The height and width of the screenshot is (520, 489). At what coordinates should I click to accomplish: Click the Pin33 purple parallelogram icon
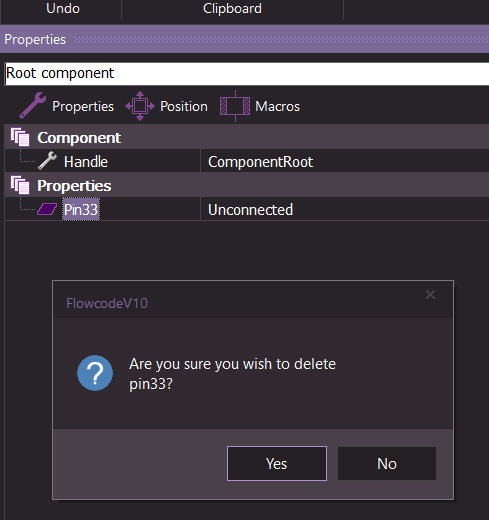point(47,209)
